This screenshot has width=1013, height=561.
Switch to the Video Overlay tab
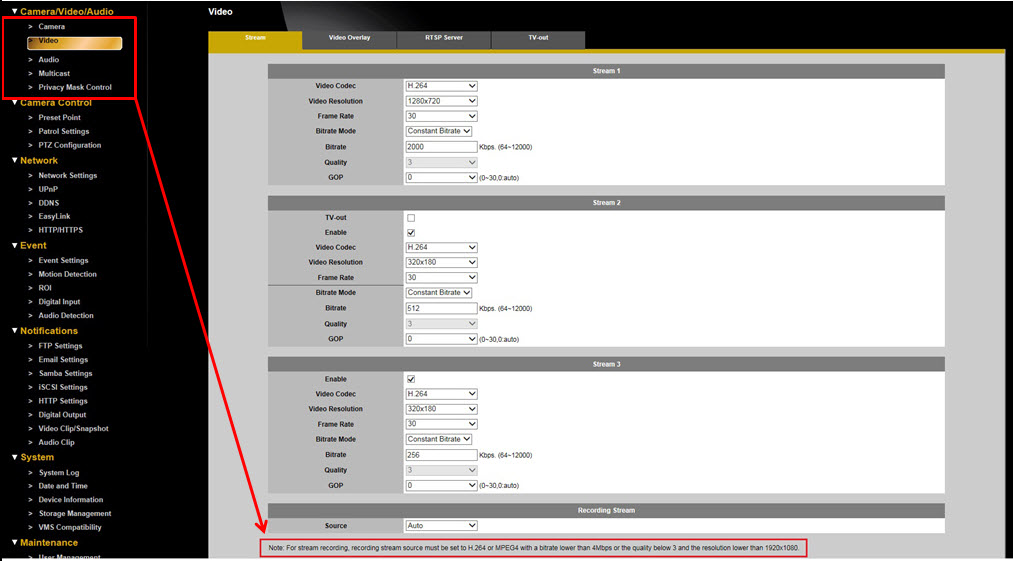(350, 39)
